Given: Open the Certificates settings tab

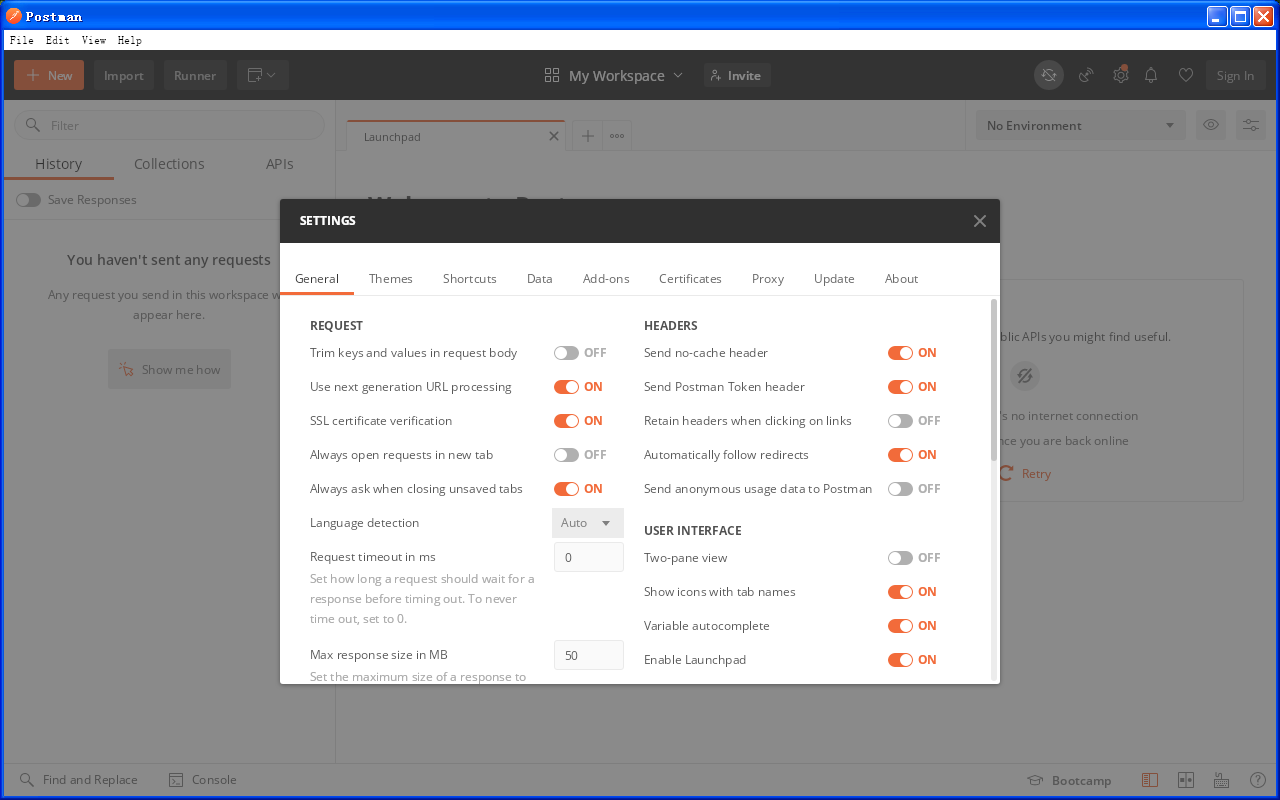Looking at the screenshot, I should (x=690, y=279).
